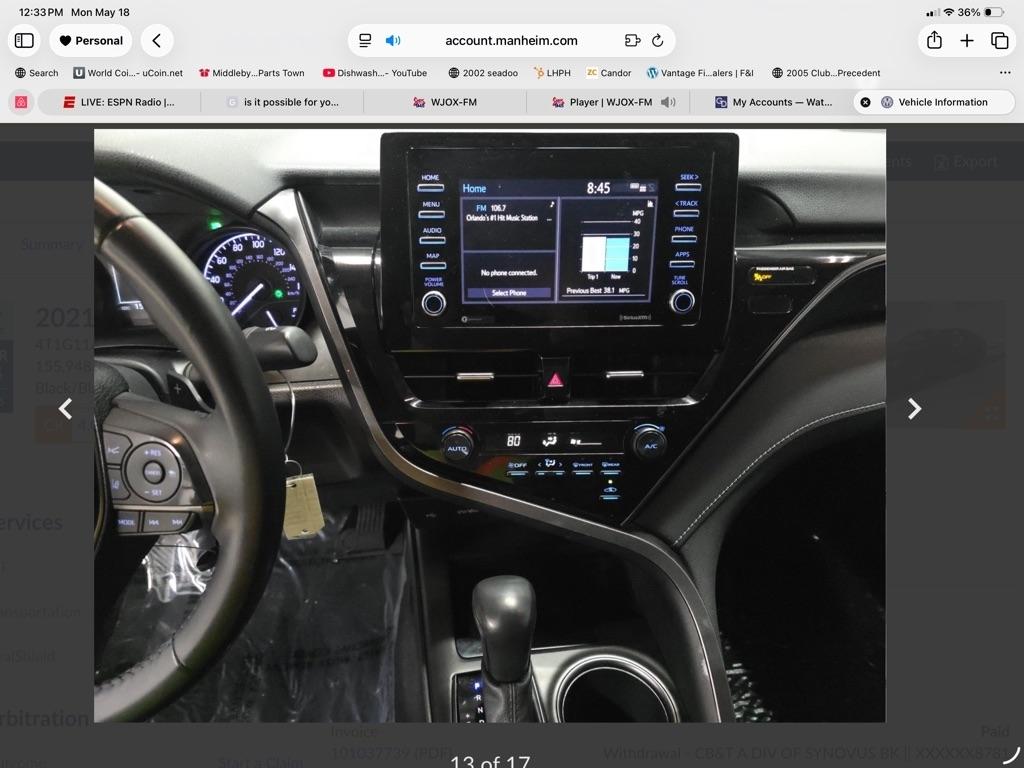Go back to previous page
1024x768 pixels.
pos(157,40)
